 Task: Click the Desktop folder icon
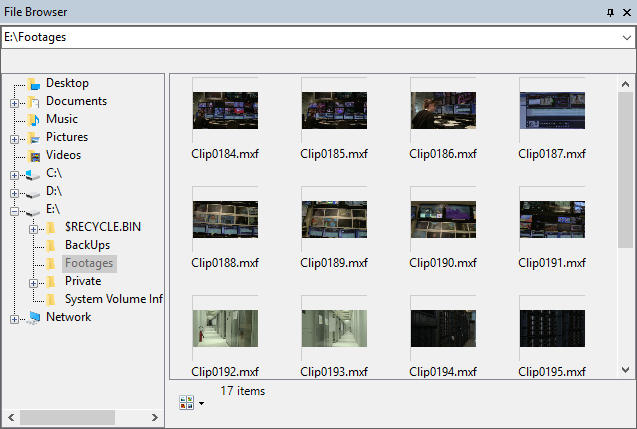click(x=35, y=83)
